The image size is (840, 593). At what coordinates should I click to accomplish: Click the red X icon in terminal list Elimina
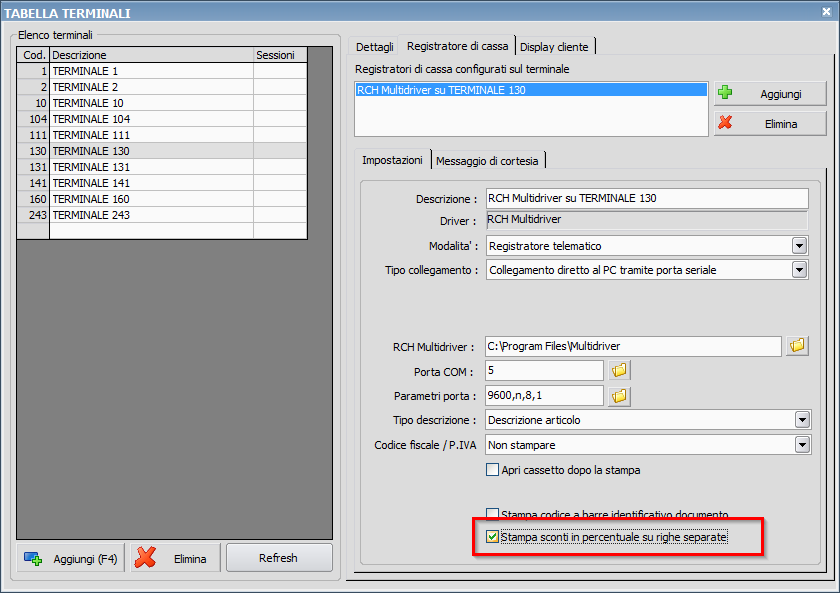[145, 558]
